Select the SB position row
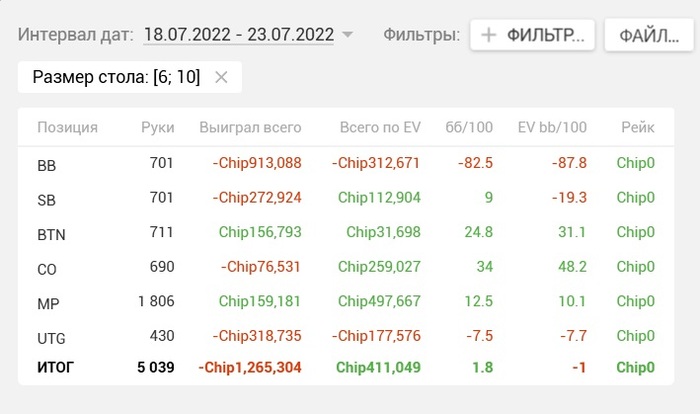Viewport: 700px width, 414px height. (x=346, y=198)
